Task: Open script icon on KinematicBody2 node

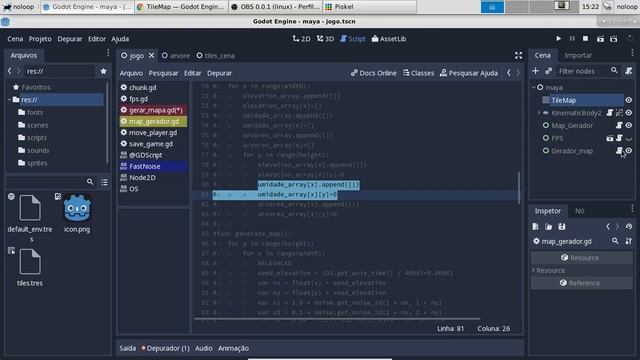Action: coord(609,113)
